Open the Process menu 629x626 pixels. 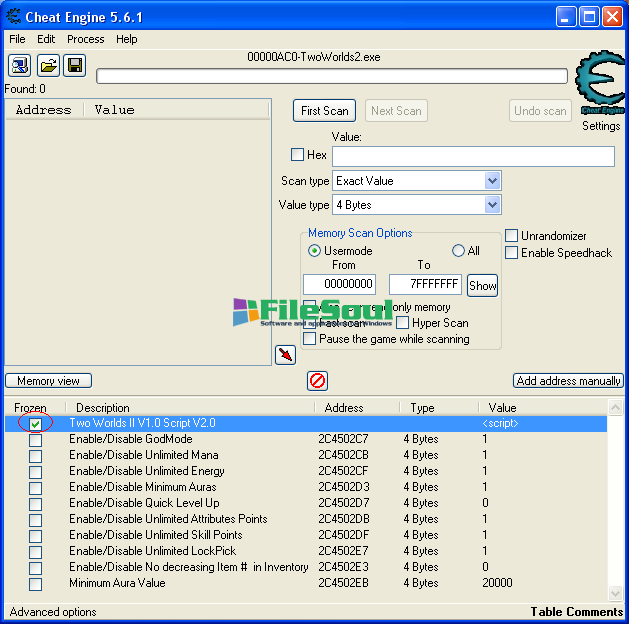85,39
